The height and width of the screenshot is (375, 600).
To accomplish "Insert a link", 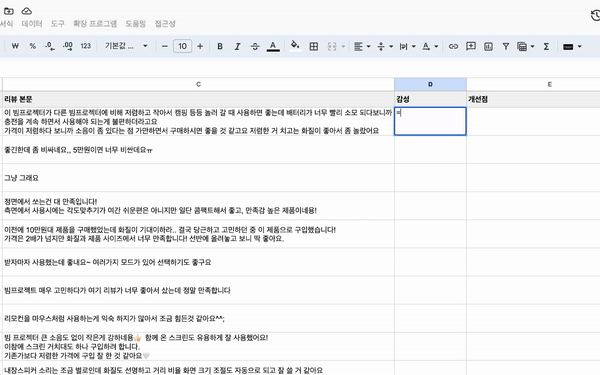I will pos(453,46).
